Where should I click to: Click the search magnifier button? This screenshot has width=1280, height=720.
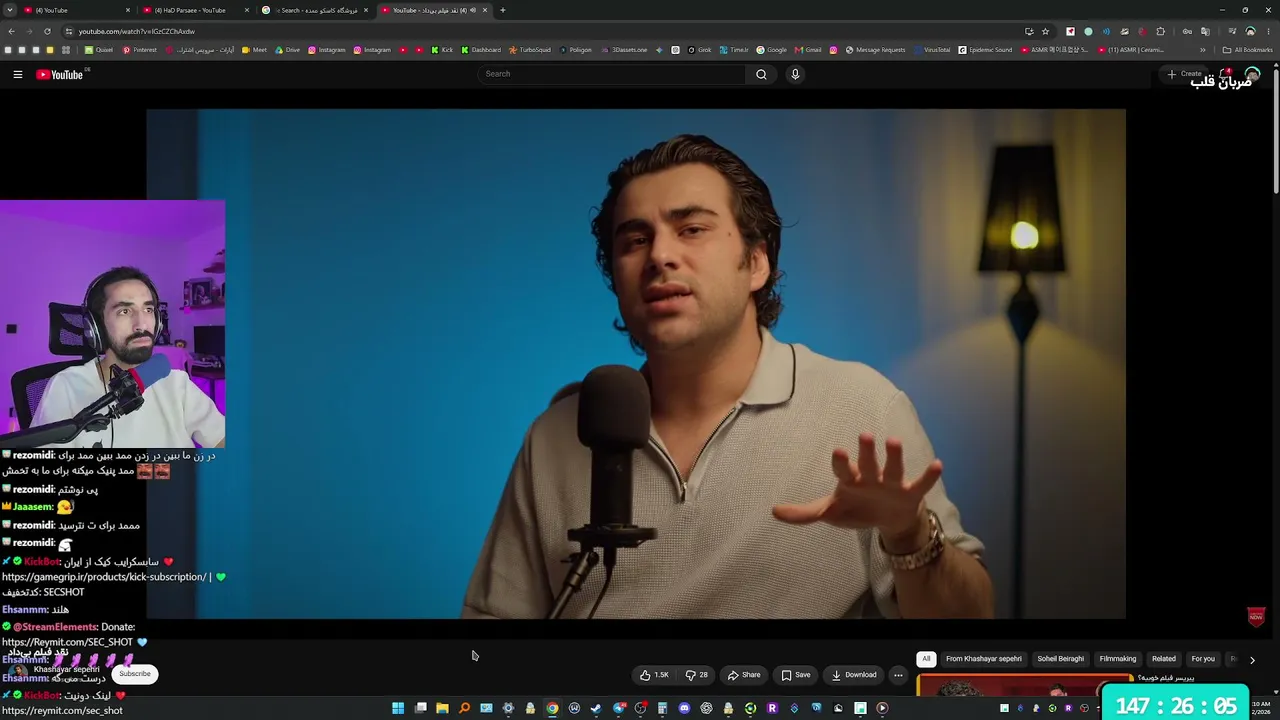point(761,74)
